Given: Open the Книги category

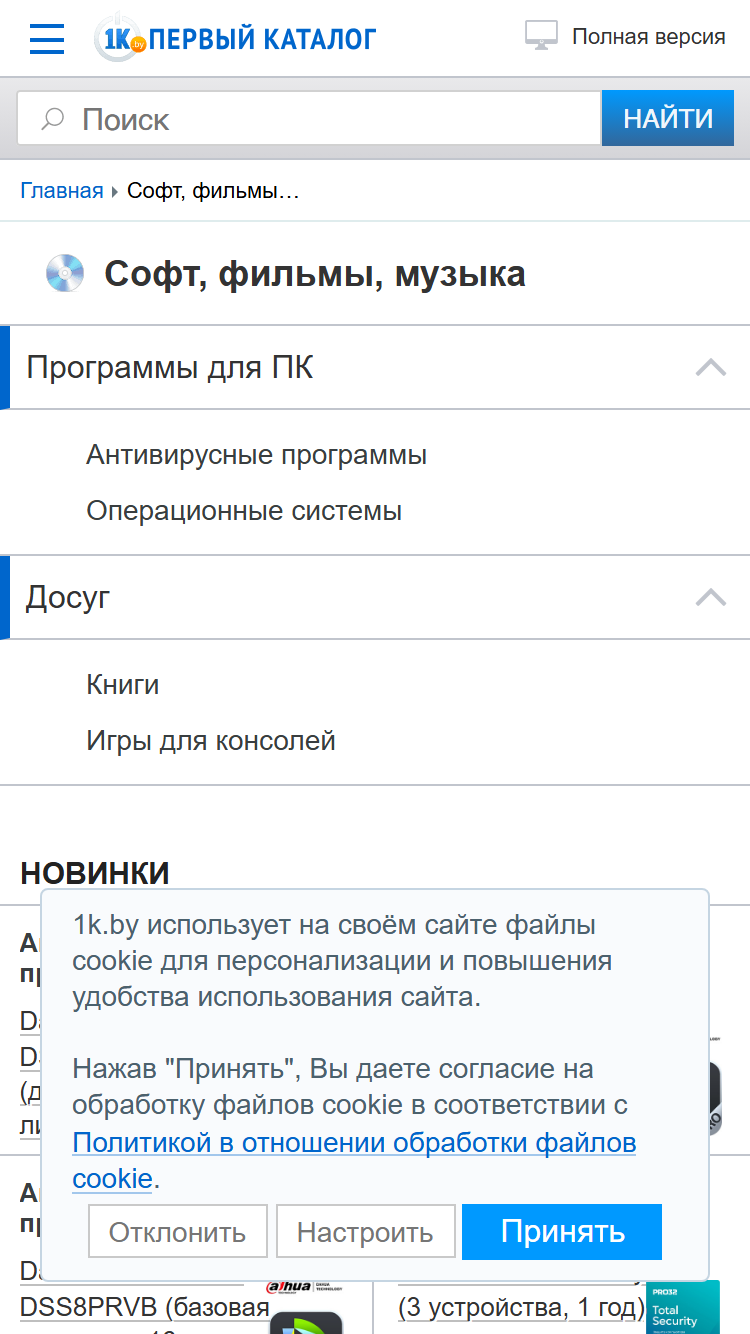Looking at the screenshot, I should 123,685.
